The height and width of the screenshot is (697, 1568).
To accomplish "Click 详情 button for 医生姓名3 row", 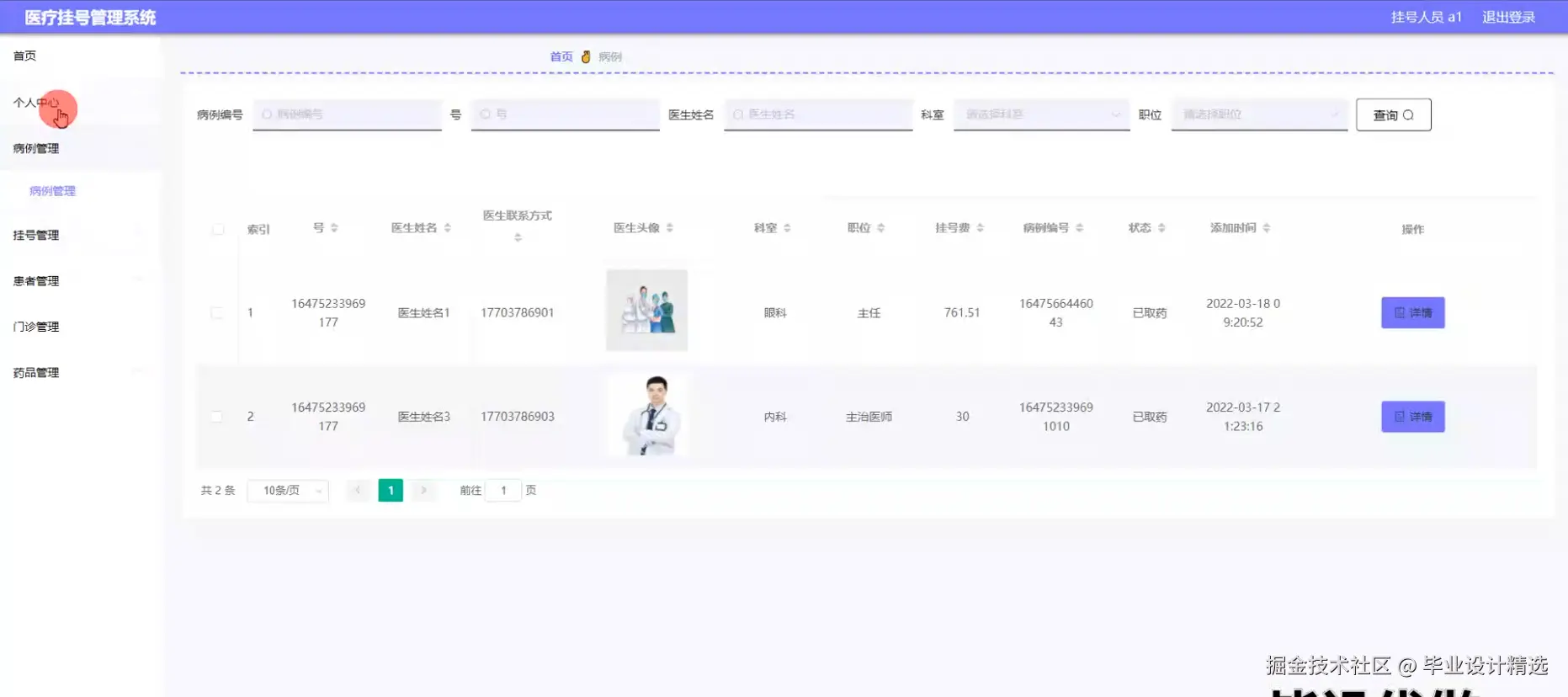I will [x=1412, y=417].
